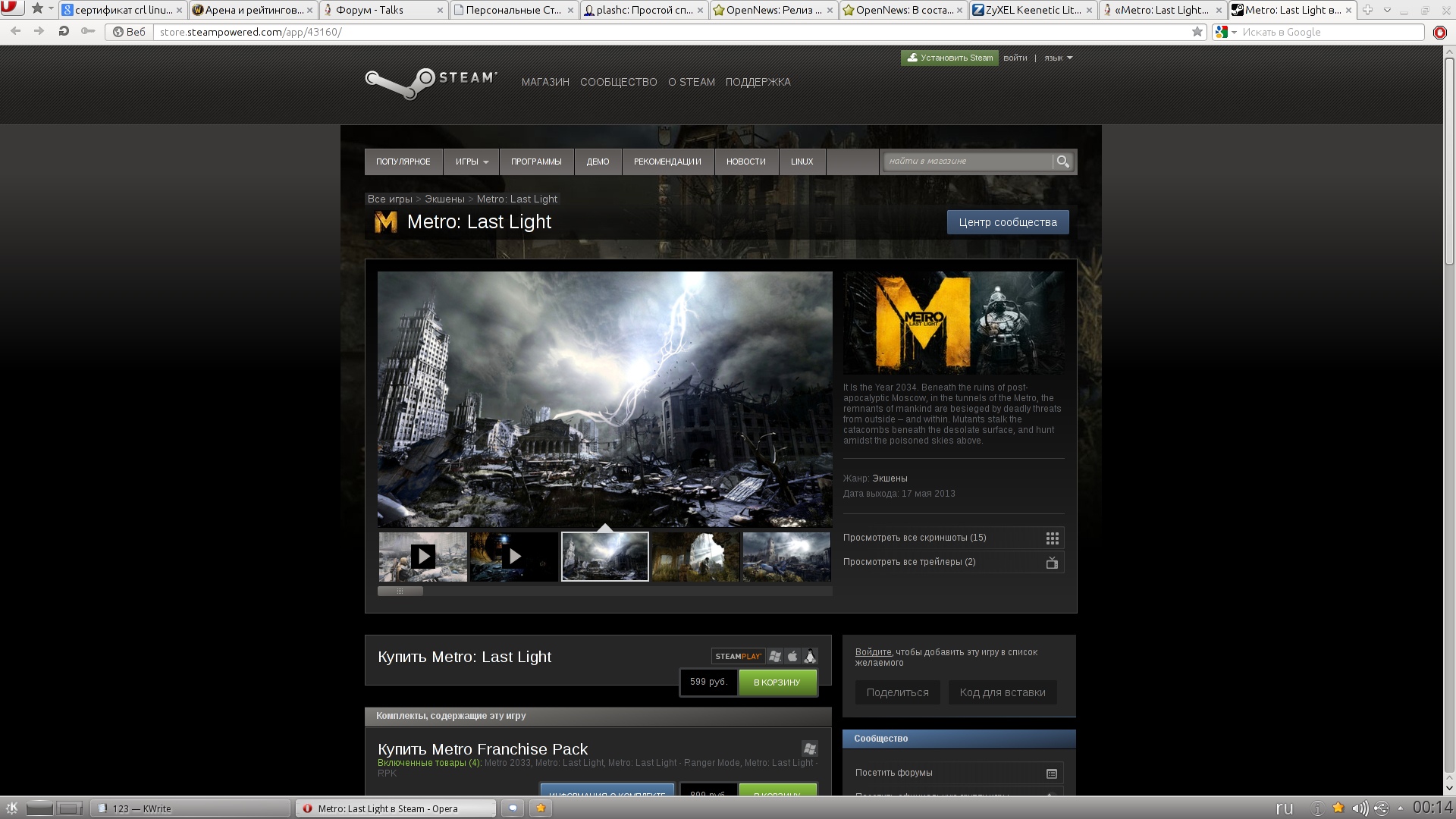The width and height of the screenshot is (1456, 819).
Task: Follow the 'Все игры' breadcrumb link
Action: coord(390,199)
